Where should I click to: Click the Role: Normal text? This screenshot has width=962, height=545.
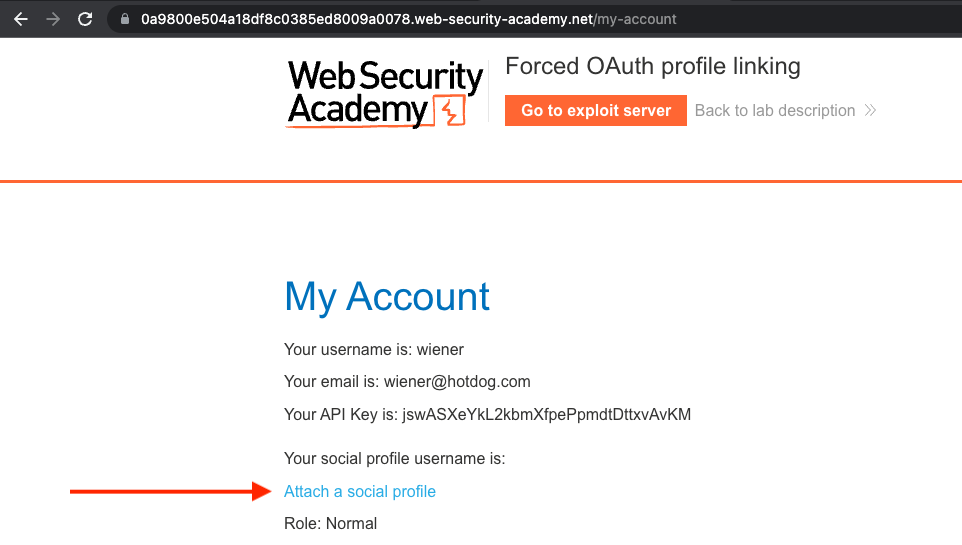(x=331, y=523)
